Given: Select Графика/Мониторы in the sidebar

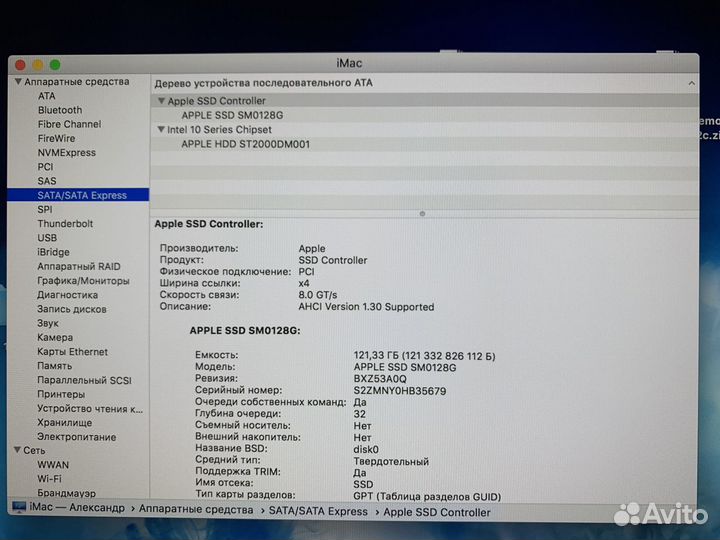Looking at the screenshot, I should click(83, 281).
